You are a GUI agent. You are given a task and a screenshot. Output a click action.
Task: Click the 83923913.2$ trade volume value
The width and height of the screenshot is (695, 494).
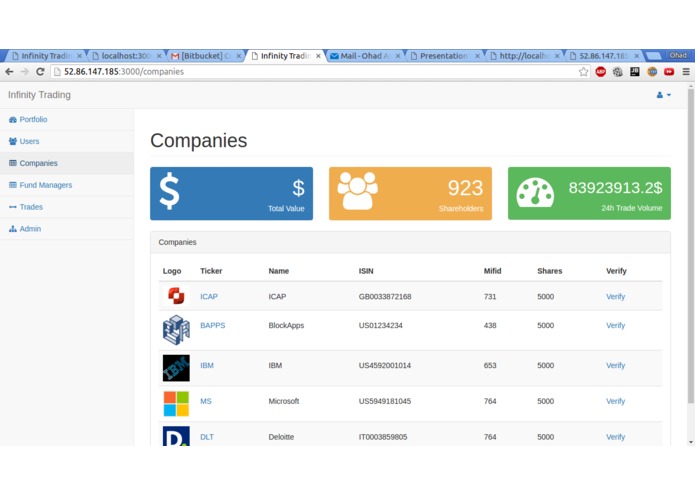click(615, 188)
